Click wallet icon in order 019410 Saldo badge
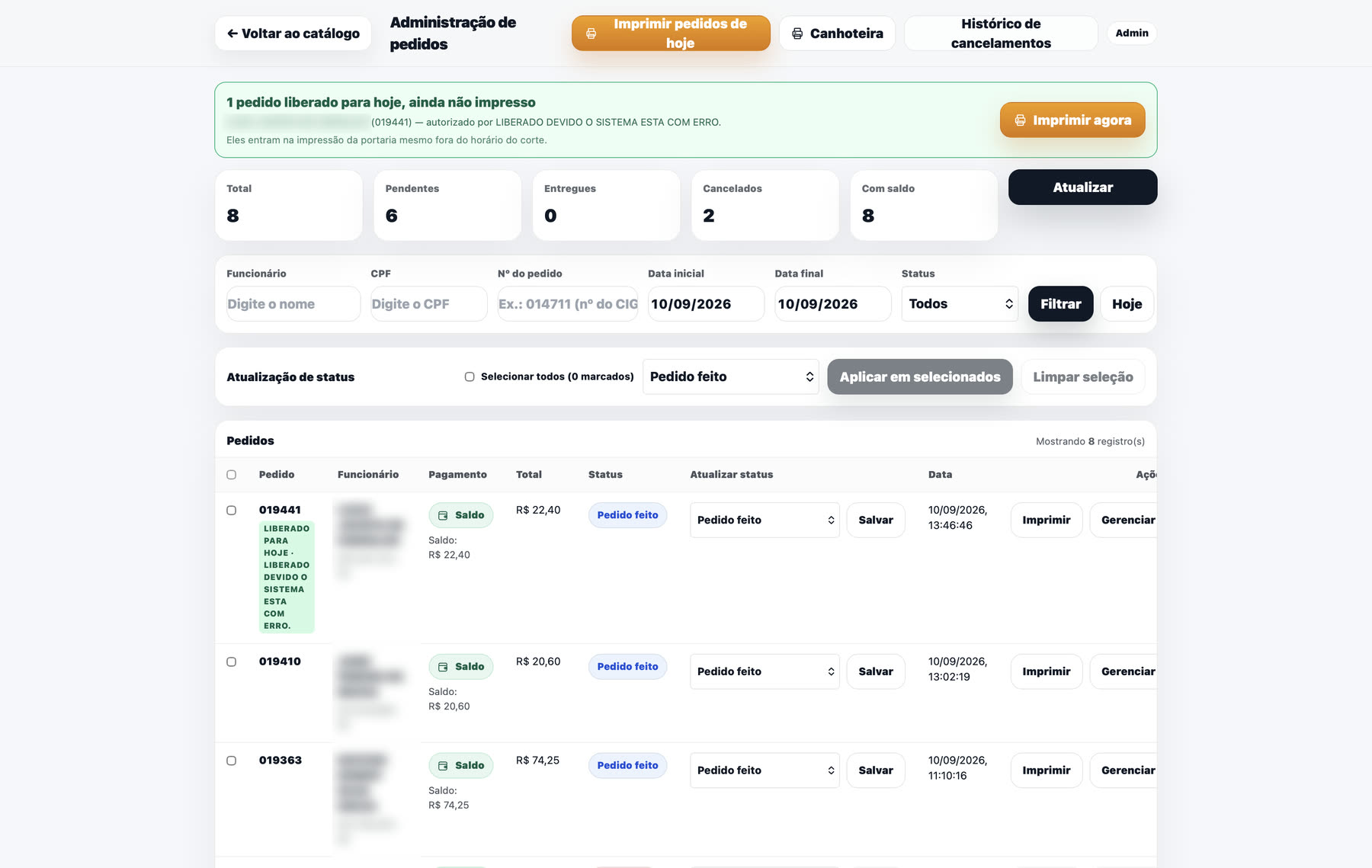The image size is (1372, 868). coord(443,667)
